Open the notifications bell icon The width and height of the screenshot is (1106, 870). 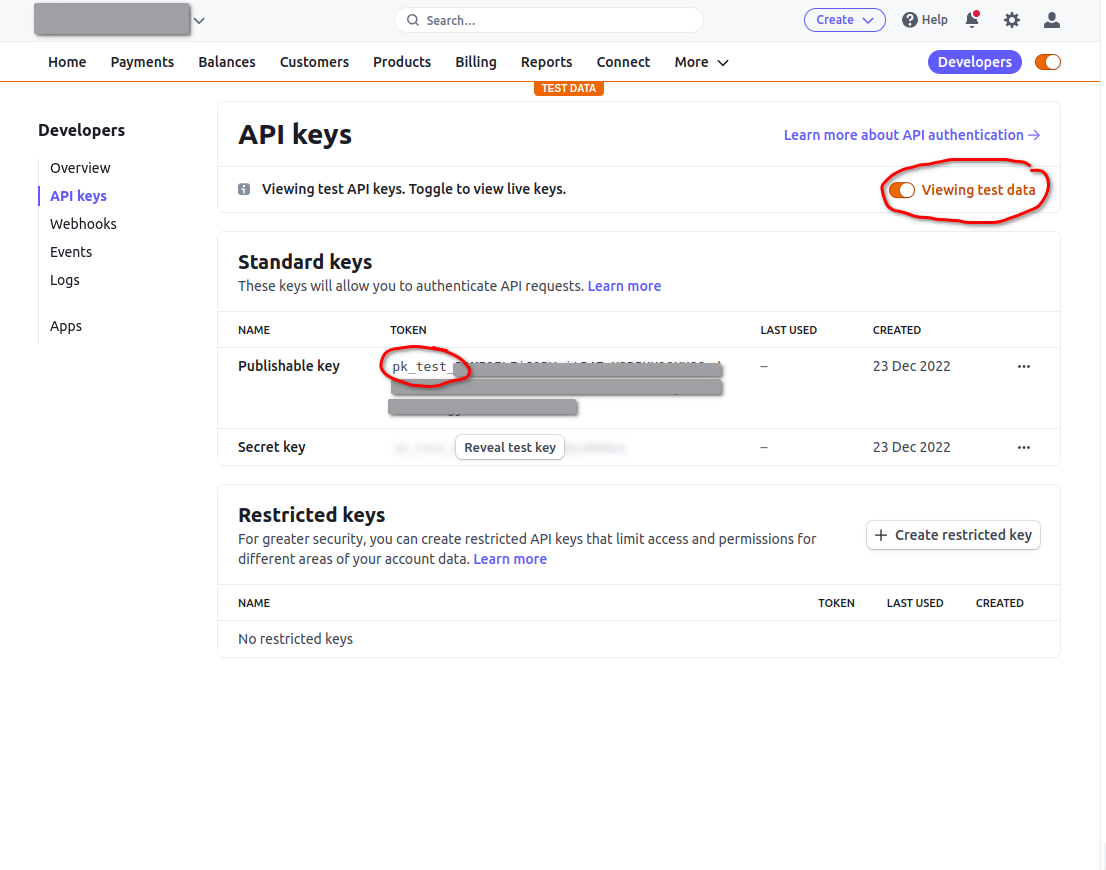pyautogui.click(x=972, y=20)
